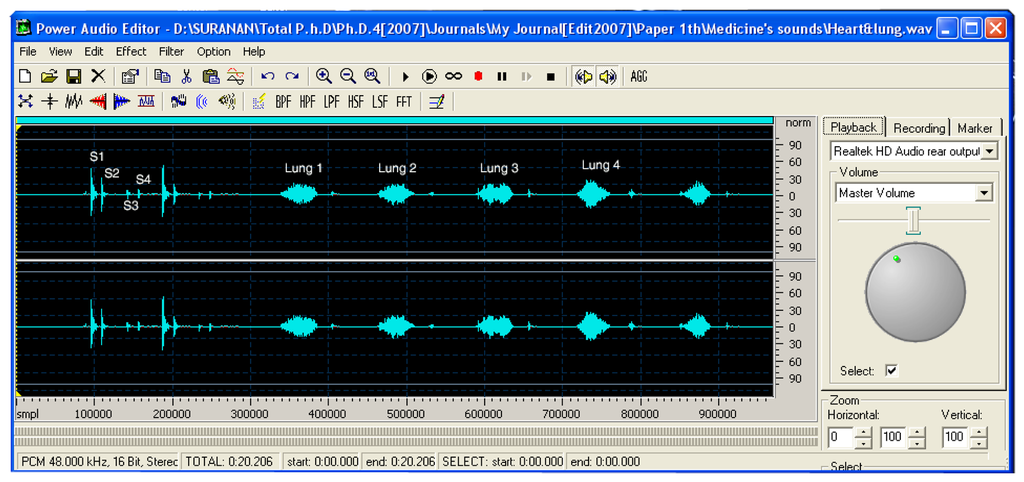Click the speaker reverb effect icon

(227, 101)
